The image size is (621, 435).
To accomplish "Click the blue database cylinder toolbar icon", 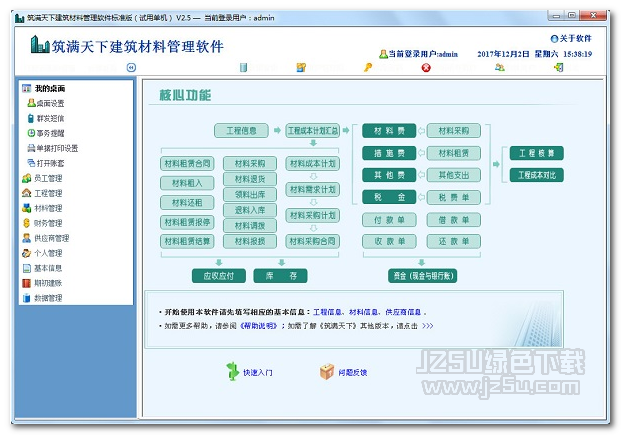I will click(244, 67).
